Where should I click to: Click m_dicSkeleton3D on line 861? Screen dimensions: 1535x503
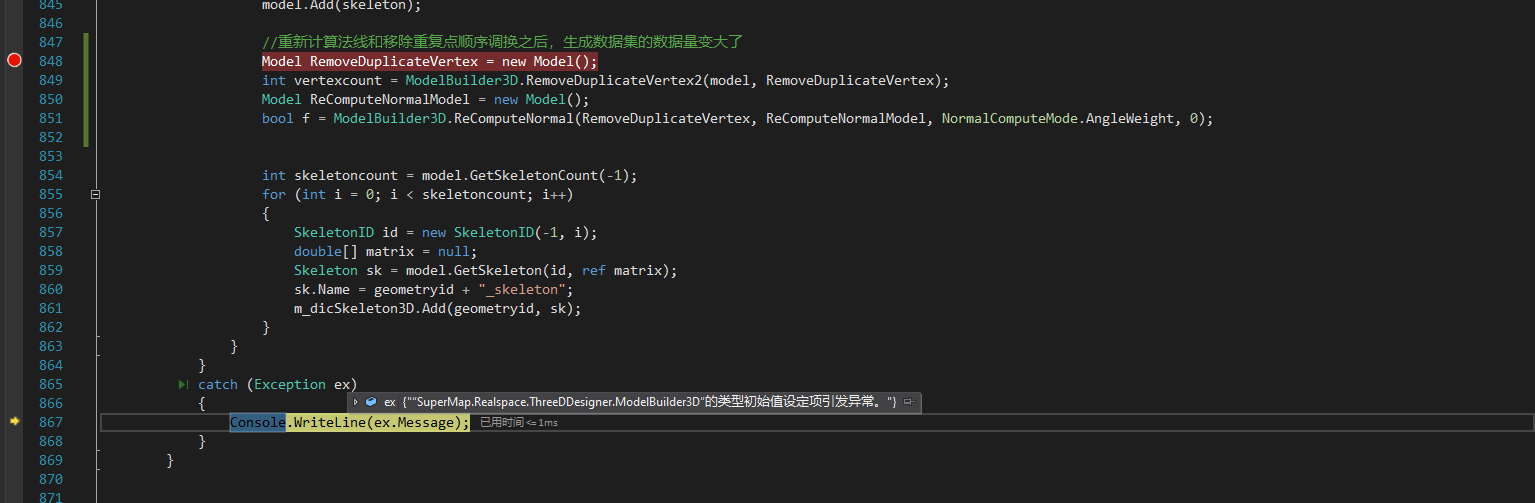pos(353,308)
